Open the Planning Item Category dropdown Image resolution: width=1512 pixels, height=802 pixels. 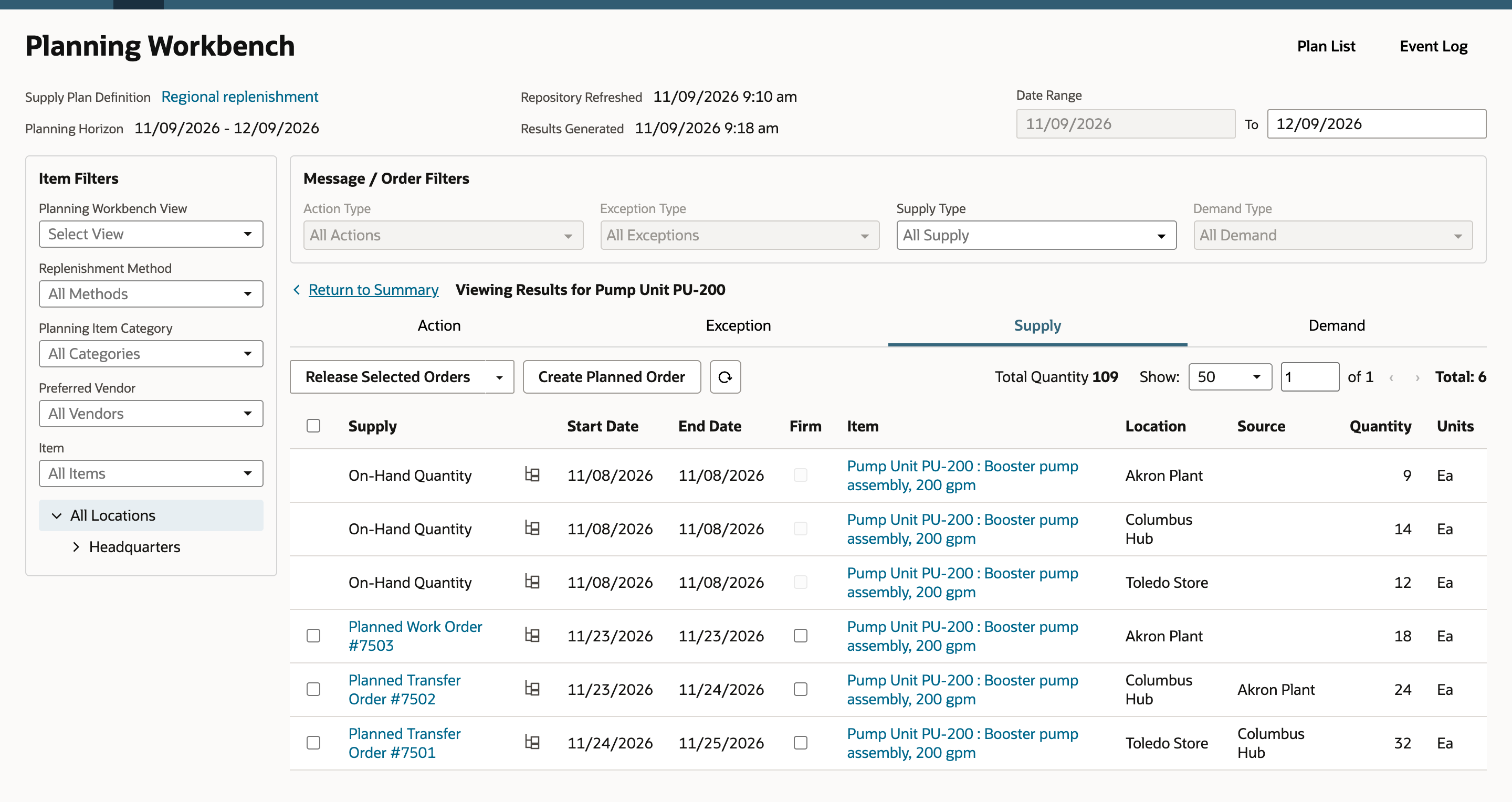[151, 354]
